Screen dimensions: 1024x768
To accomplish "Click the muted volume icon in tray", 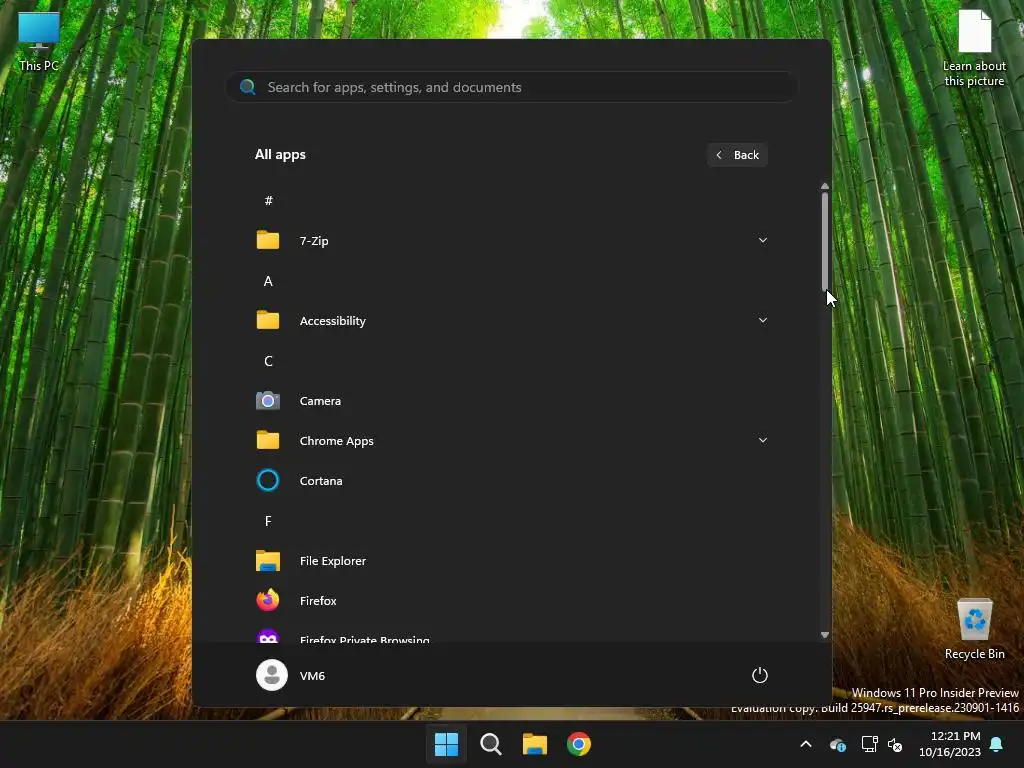I will click(895, 744).
